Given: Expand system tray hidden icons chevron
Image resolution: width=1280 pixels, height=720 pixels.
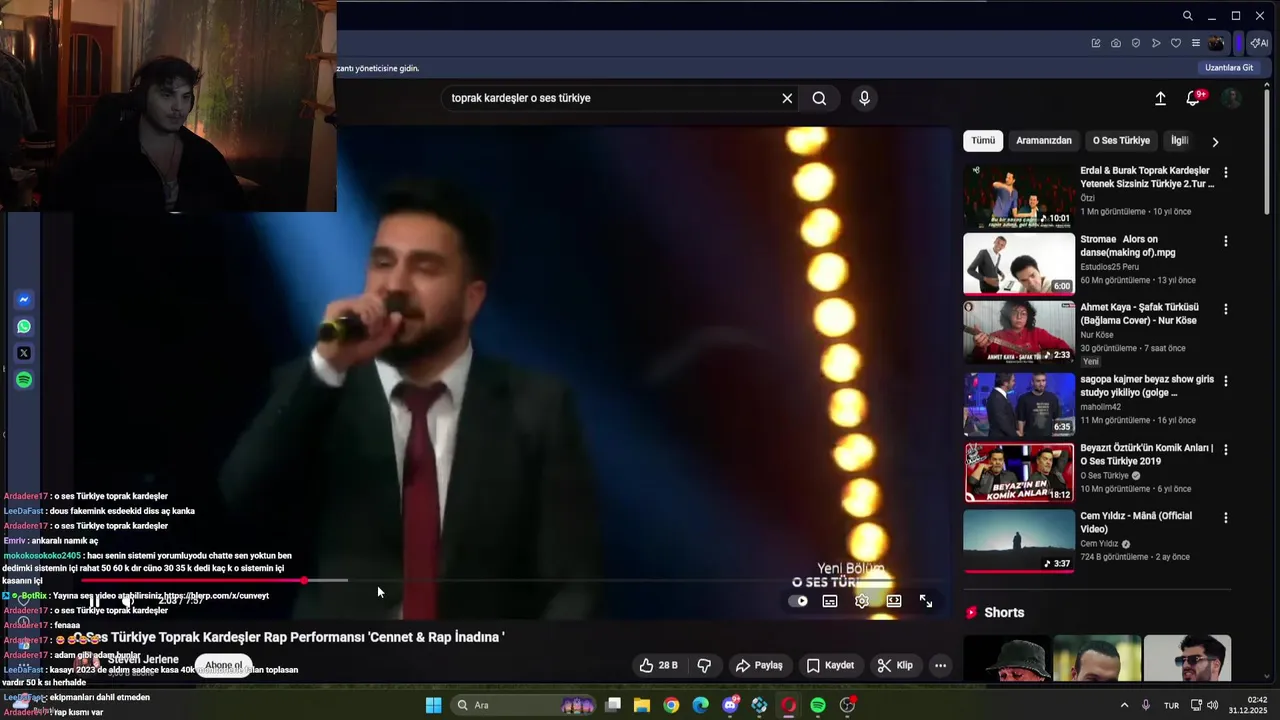Looking at the screenshot, I should pos(1124,705).
